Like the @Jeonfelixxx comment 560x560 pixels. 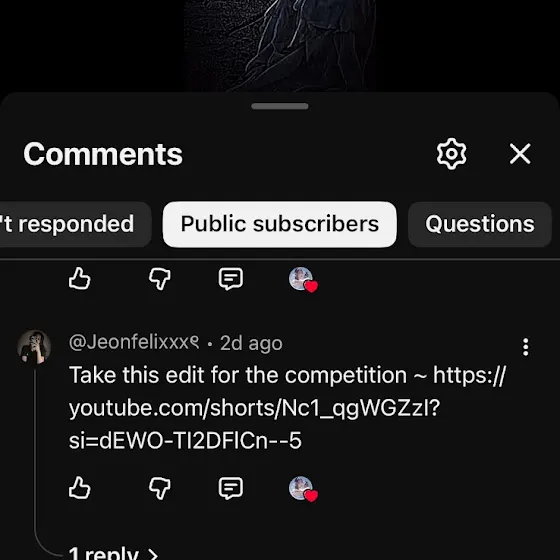tap(80, 488)
